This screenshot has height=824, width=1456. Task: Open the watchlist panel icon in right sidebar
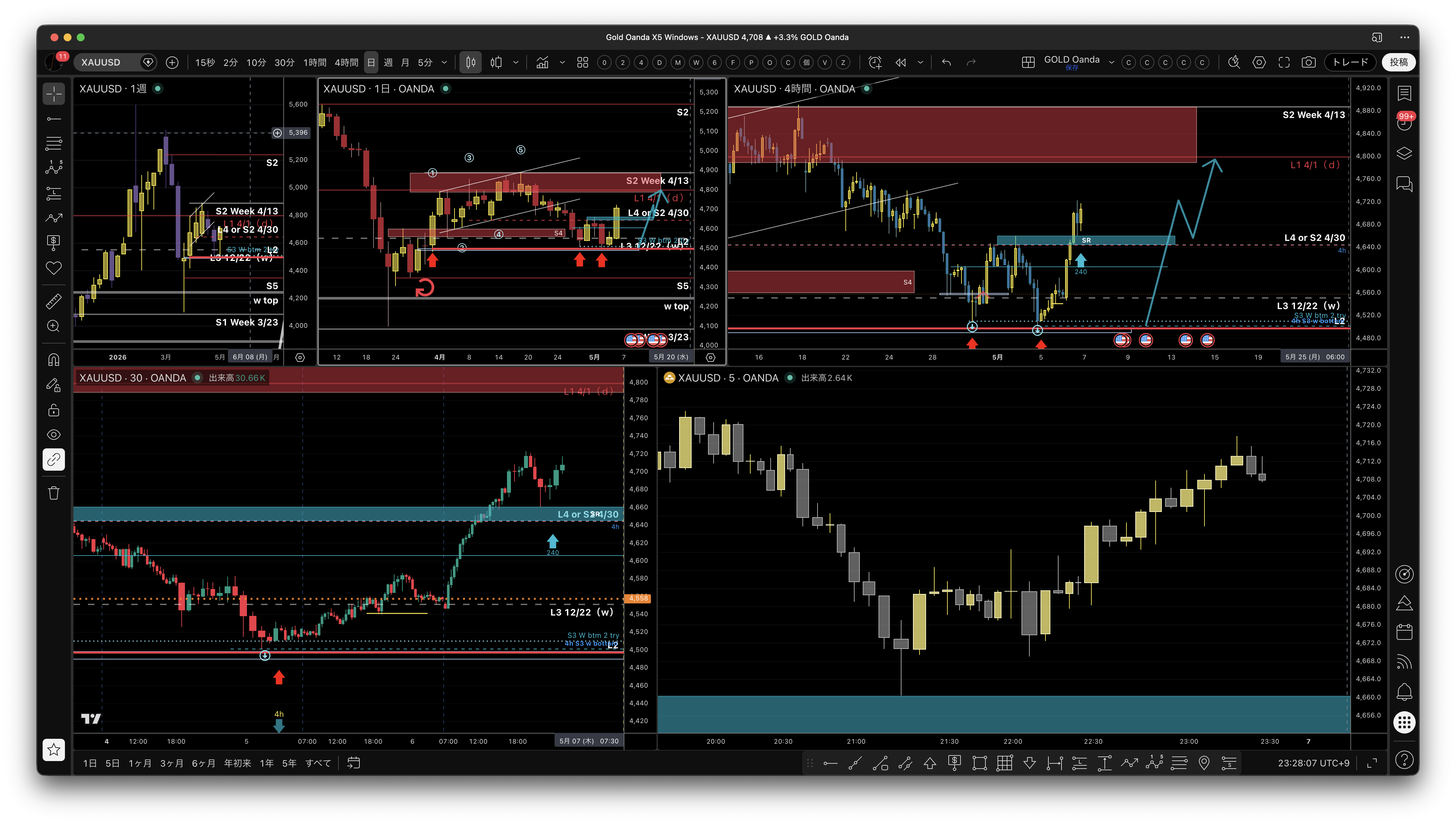[1405, 93]
